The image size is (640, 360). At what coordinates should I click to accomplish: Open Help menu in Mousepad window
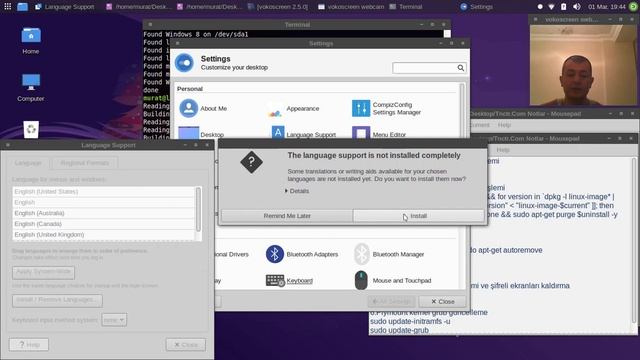coord(502,150)
